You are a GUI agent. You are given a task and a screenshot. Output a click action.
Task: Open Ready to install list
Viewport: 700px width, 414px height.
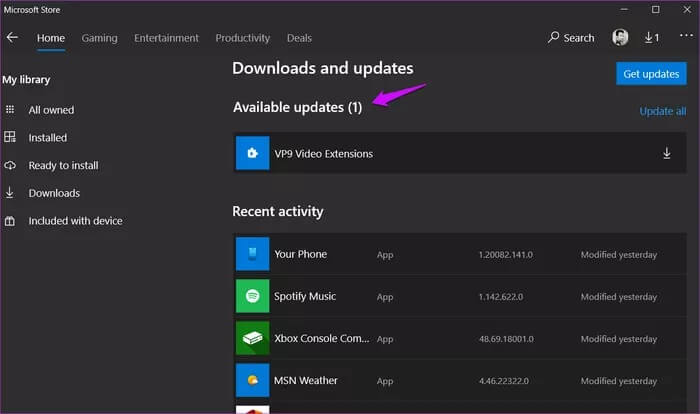click(63, 165)
